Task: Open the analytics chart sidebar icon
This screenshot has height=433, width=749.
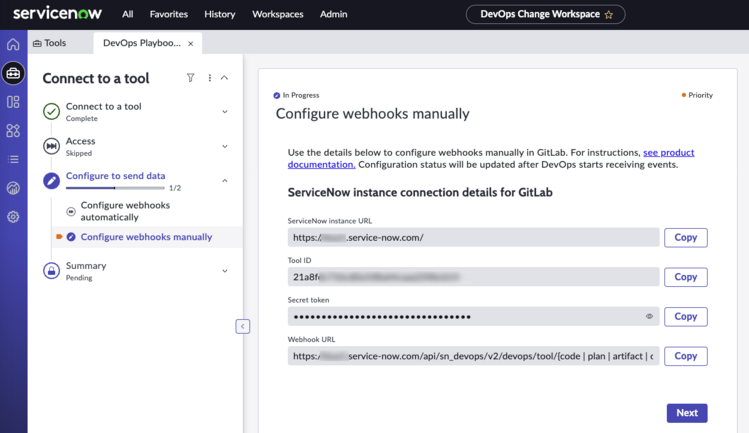Action: tap(13, 188)
